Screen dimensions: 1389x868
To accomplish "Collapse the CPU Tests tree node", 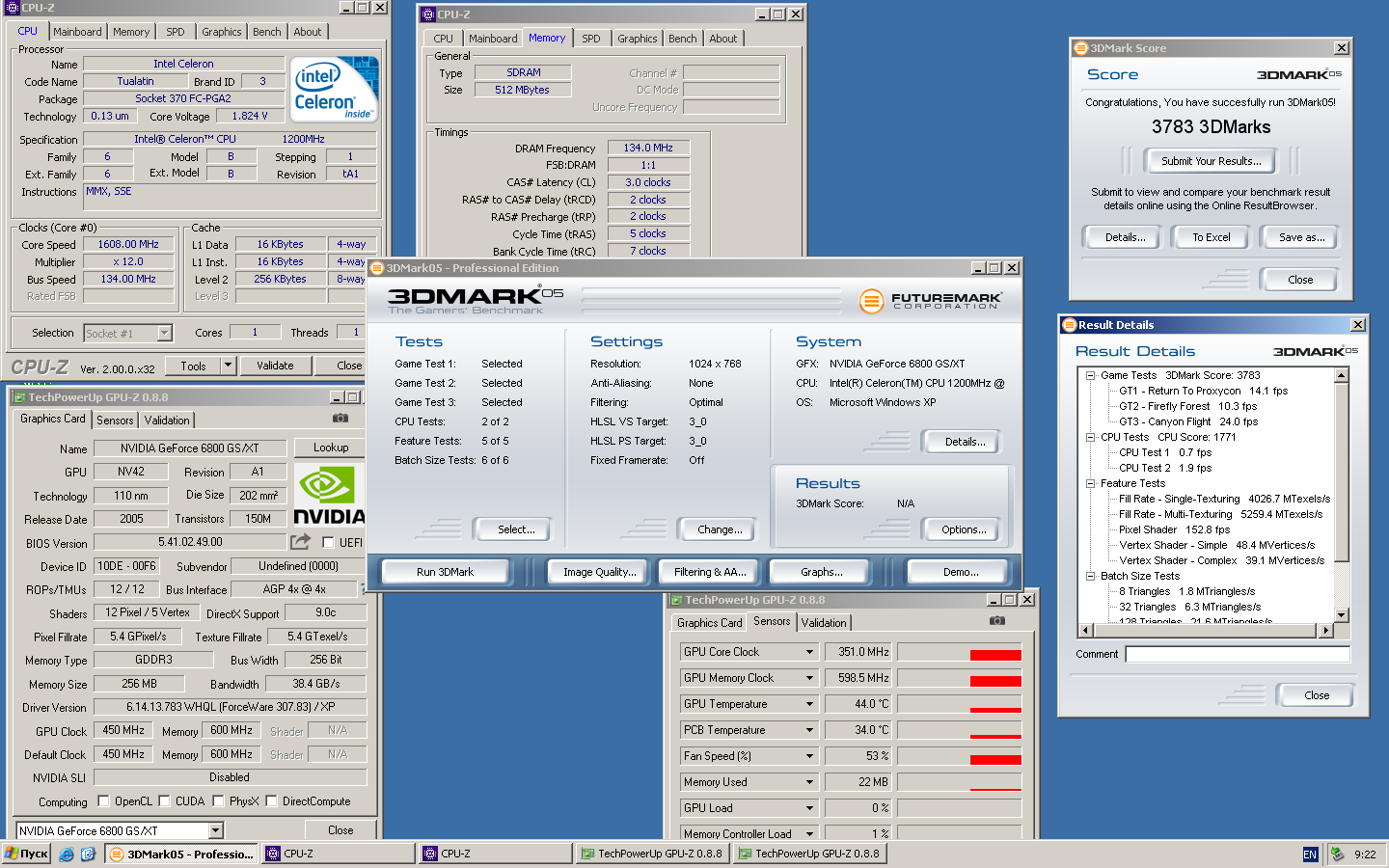I will coord(1091,438).
